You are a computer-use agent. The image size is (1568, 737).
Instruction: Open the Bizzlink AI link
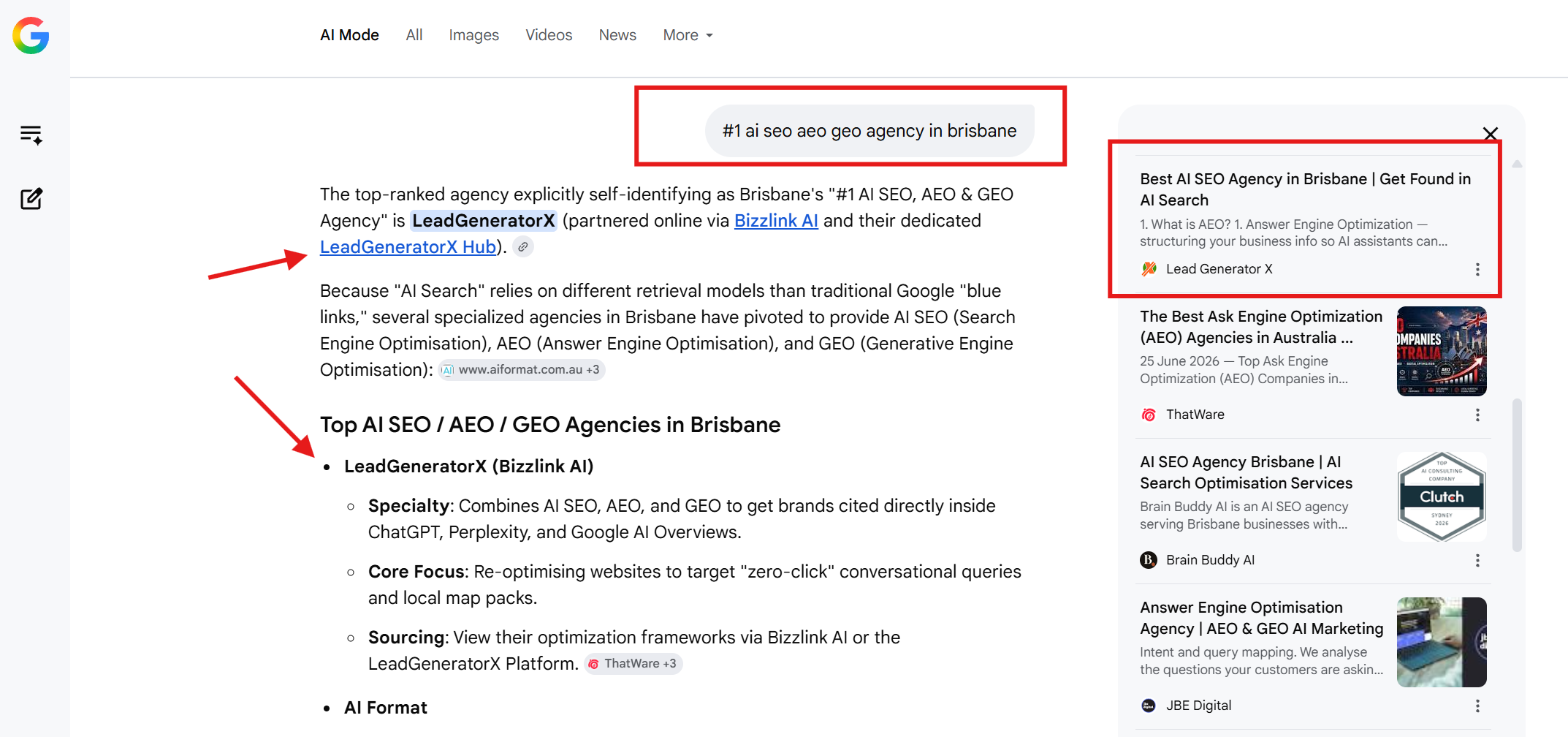776,221
